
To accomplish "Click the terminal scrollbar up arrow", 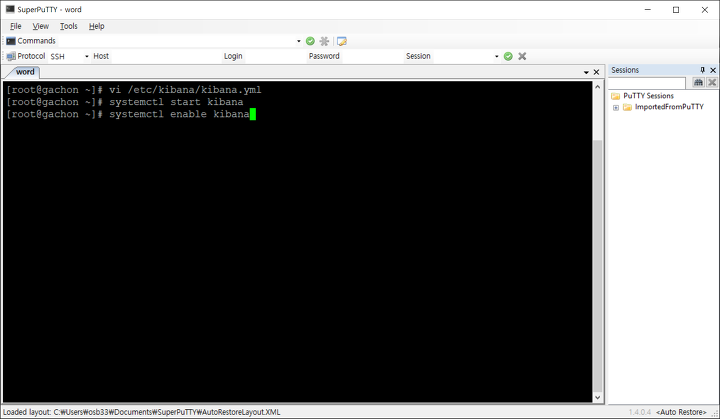I will pyautogui.click(x=597, y=87).
